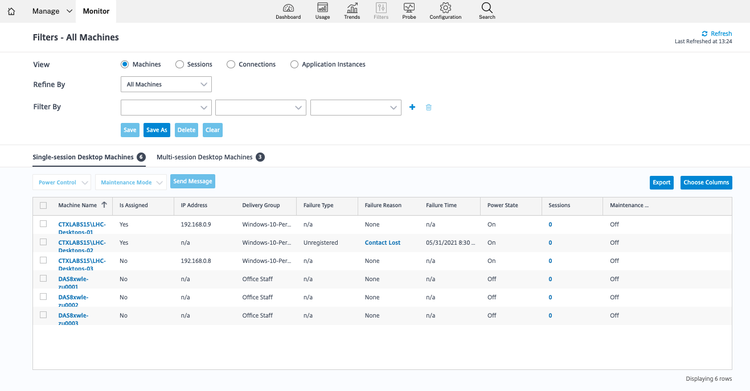Image resolution: width=750 pixels, height=391 pixels.
Task: Click the 192.168.0.9 IP address cell
Action: point(196,224)
